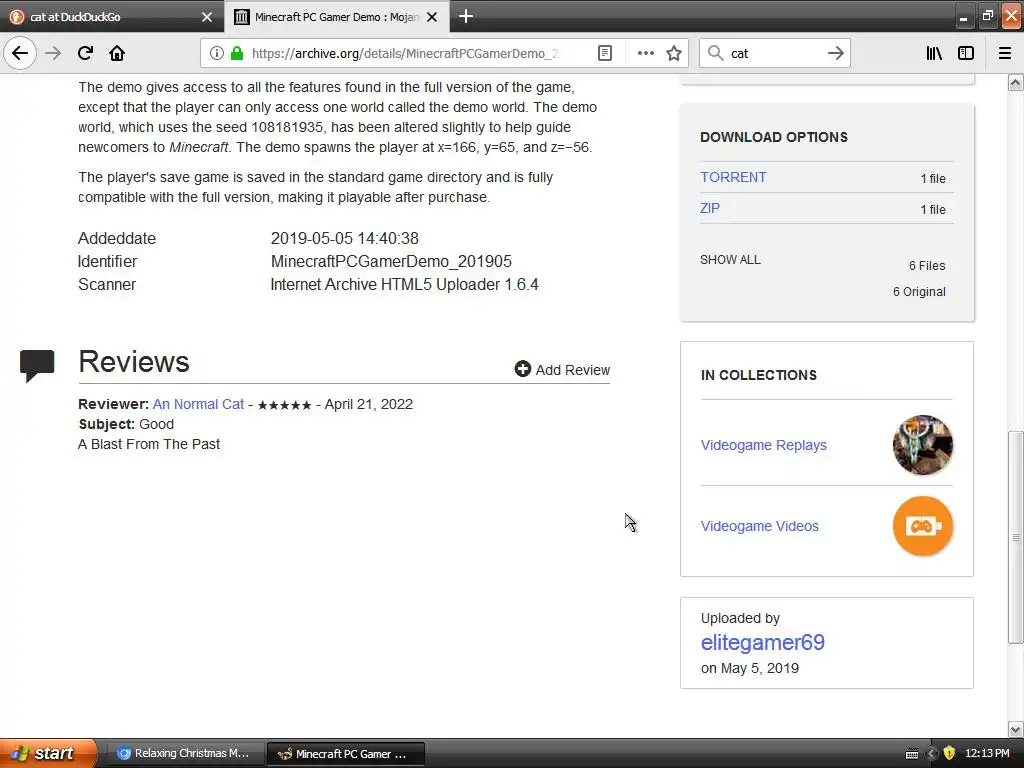Reload the current page
This screenshot has width=1024, height=768.
point(85,53)
